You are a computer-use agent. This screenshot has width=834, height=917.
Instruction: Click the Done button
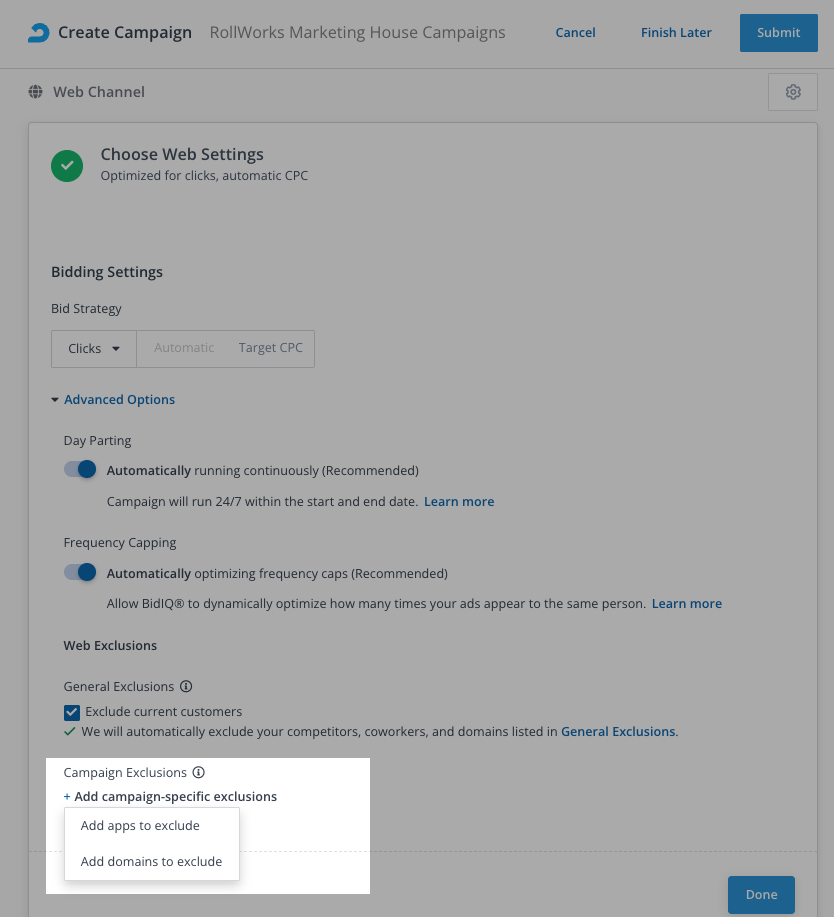point(761,895)
